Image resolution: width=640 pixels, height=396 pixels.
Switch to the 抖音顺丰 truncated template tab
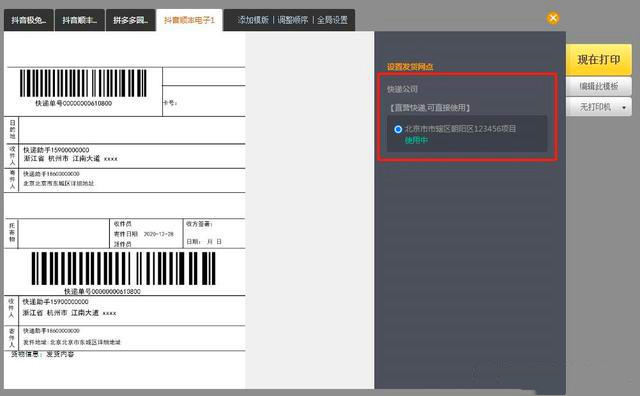pos(80,20)
